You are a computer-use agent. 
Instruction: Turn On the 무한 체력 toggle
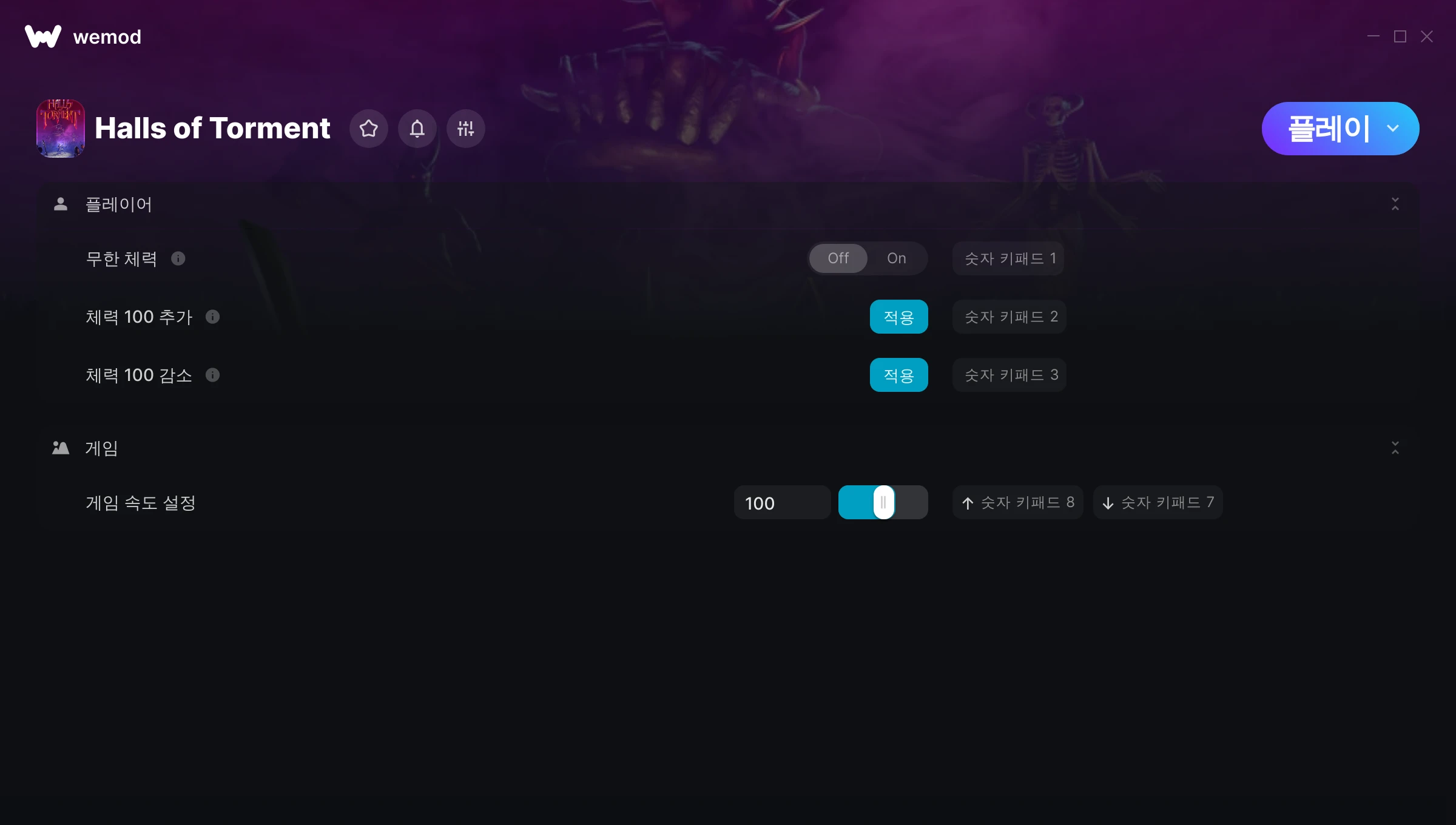pyautogui.click(x=896, y=258)
